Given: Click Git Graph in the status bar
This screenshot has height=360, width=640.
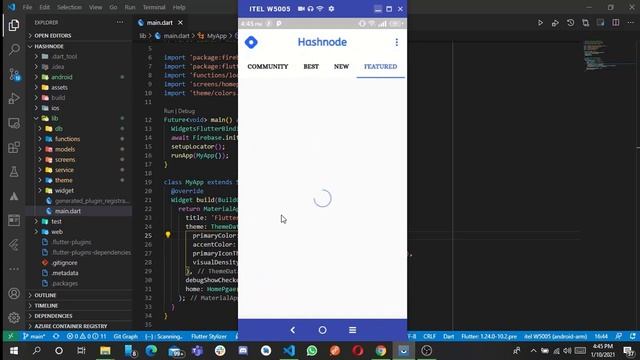Looking at the screenshot, I should pos(125,336).
